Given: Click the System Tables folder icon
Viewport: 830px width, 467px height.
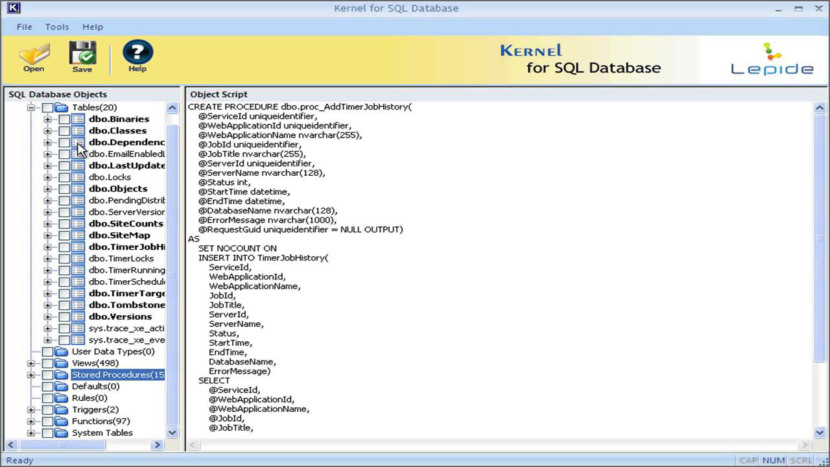Looking at the screenshot, I should pos(61,433).
